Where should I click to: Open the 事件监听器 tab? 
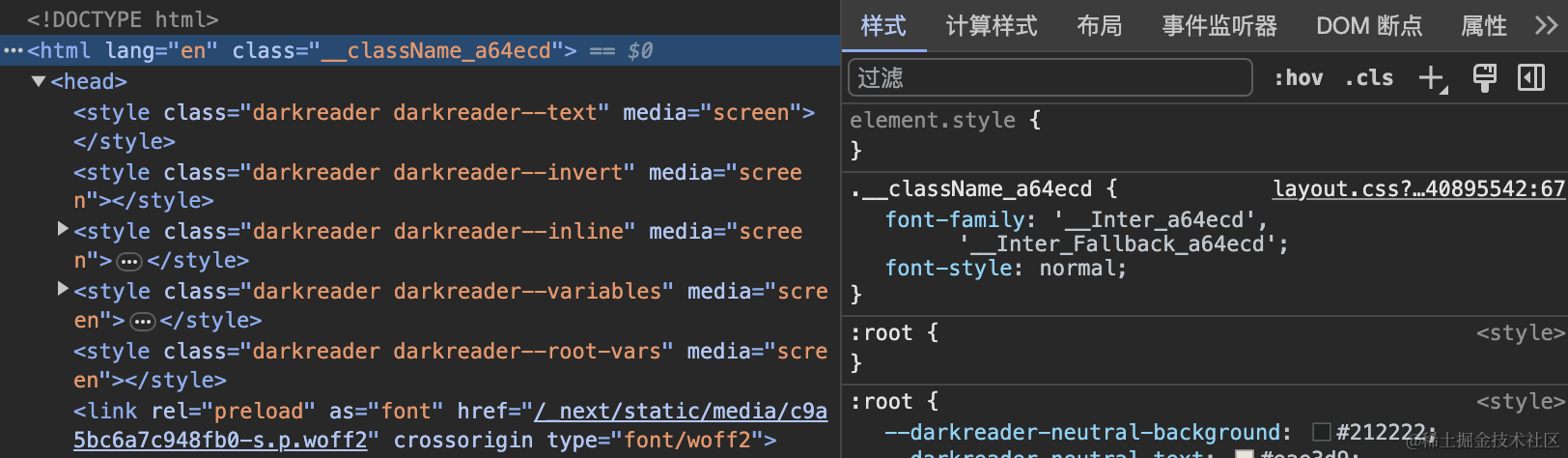click(x=1219, y=26)
